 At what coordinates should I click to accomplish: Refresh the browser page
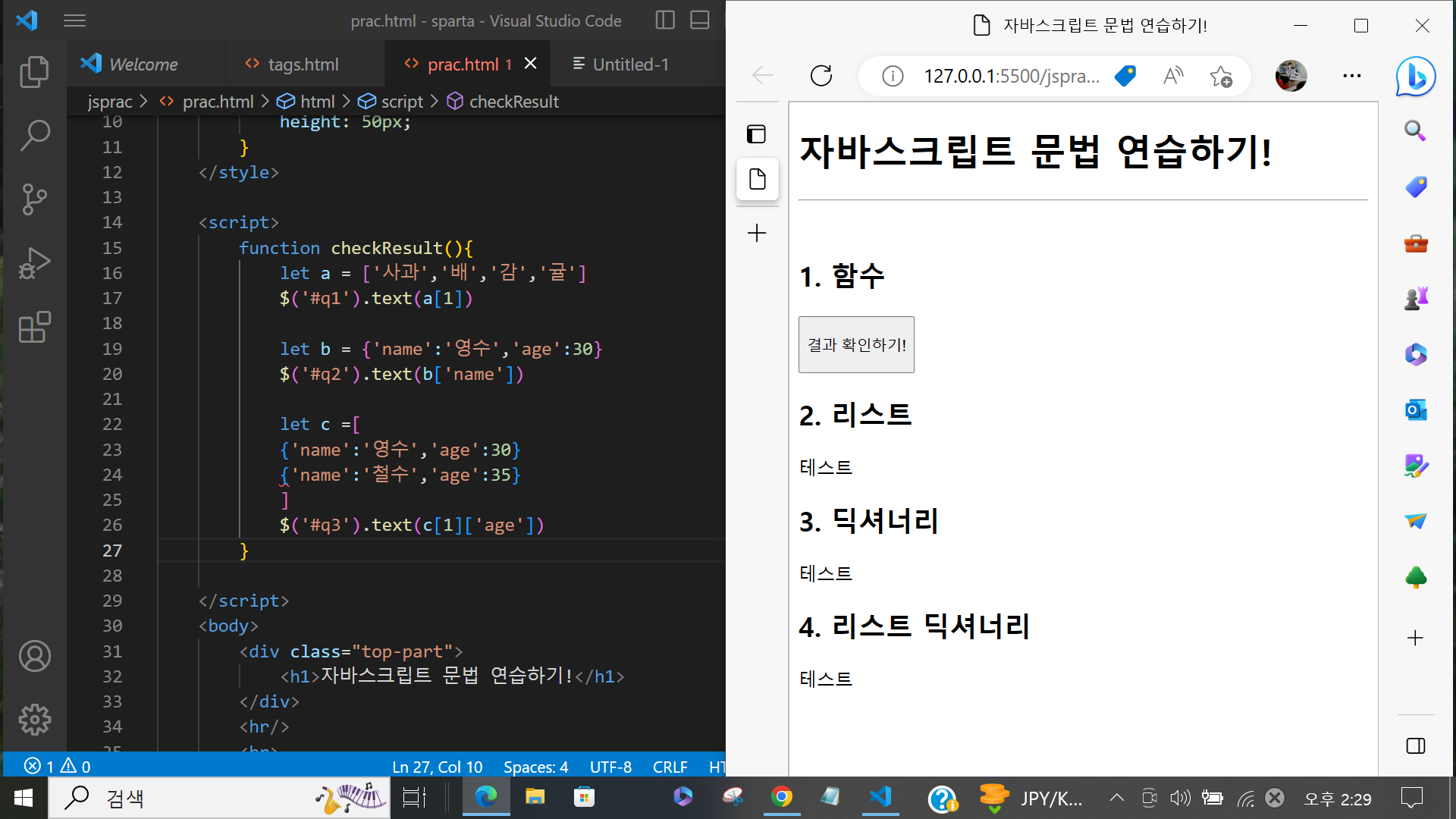tap(821, 76)
